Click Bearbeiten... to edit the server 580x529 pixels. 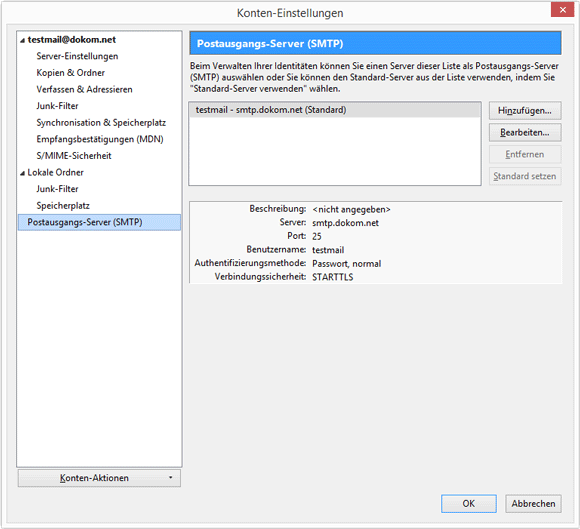tap(525, 132)
